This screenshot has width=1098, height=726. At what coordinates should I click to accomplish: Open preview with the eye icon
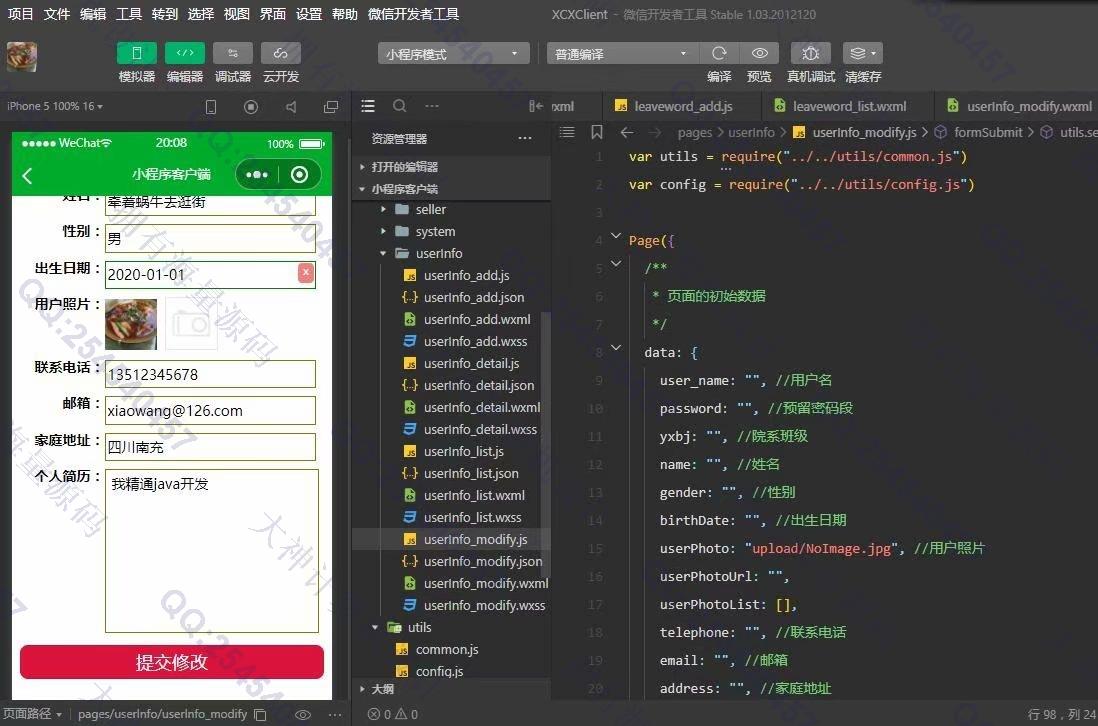[x=760, y=54]
